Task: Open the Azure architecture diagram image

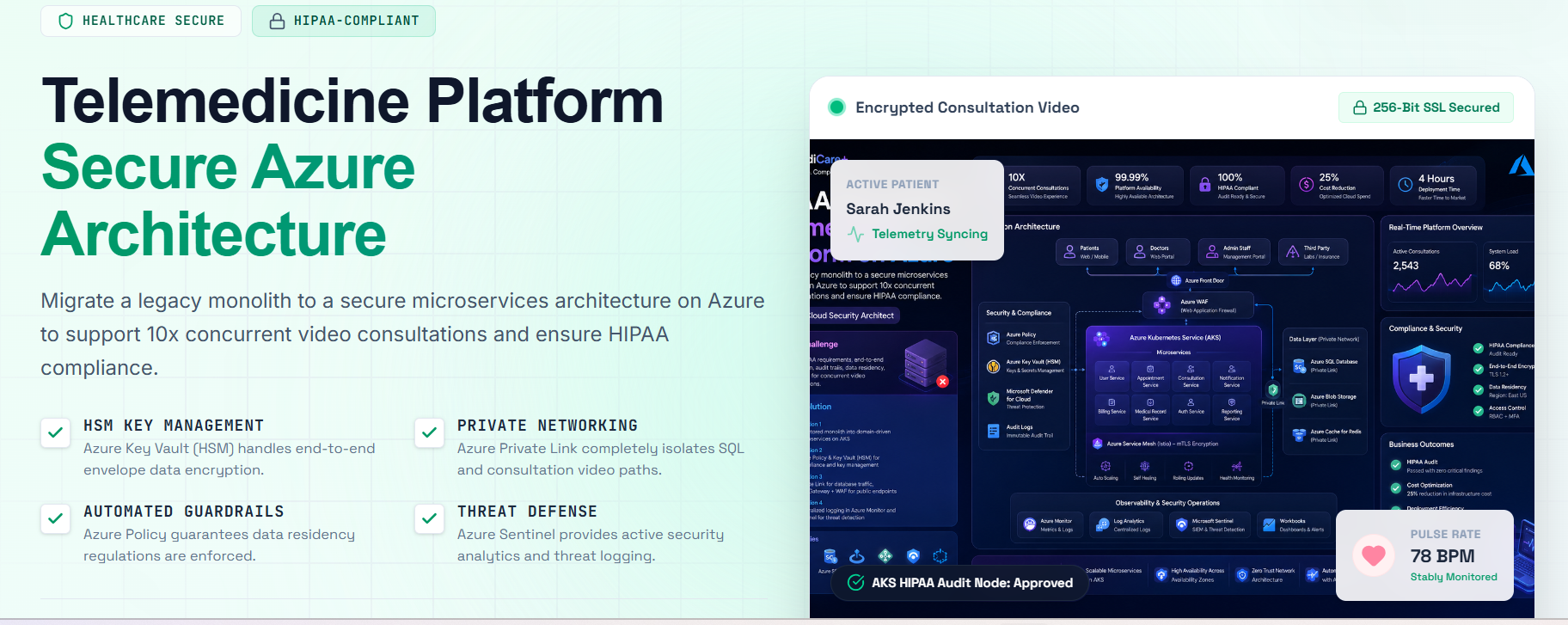Action: [1172, 378]
